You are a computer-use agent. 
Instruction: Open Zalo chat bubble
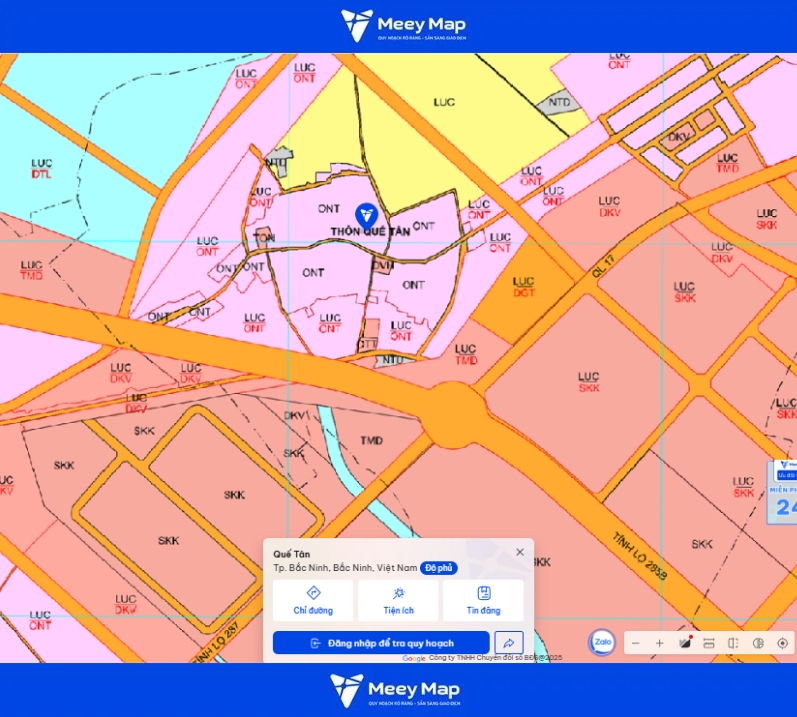pos(602,642)
